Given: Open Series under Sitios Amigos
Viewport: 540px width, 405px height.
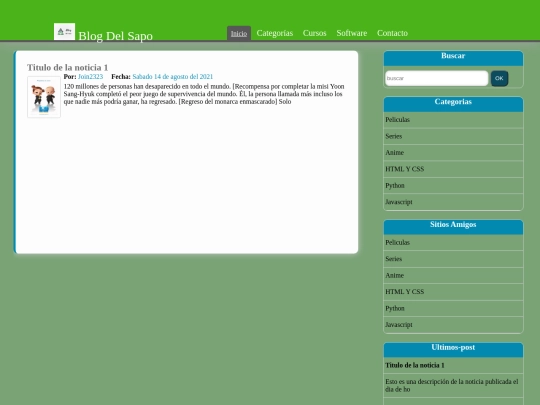Looking at the screenshot, I should click(x=453, y=259).
